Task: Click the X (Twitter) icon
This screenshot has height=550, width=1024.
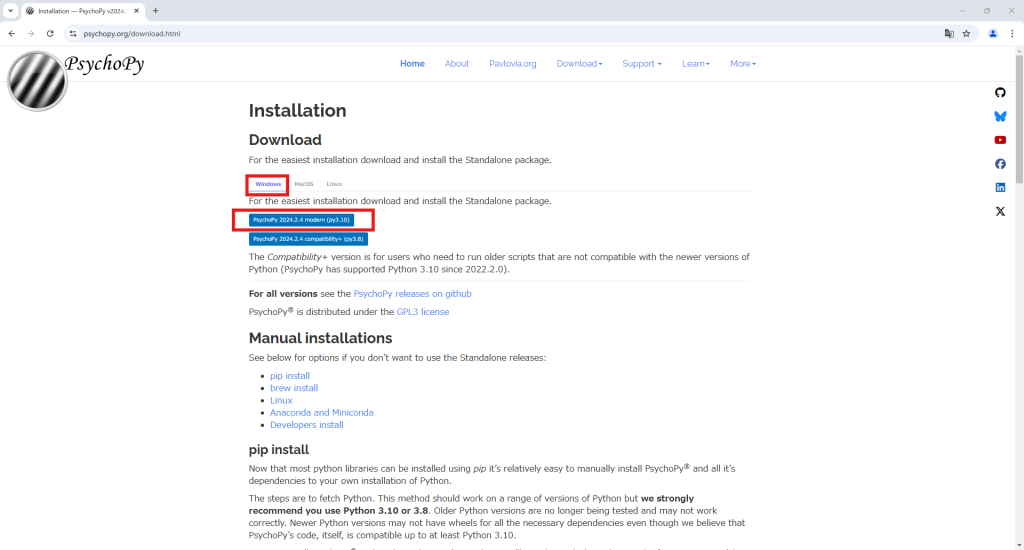Action: (1000, 211)
